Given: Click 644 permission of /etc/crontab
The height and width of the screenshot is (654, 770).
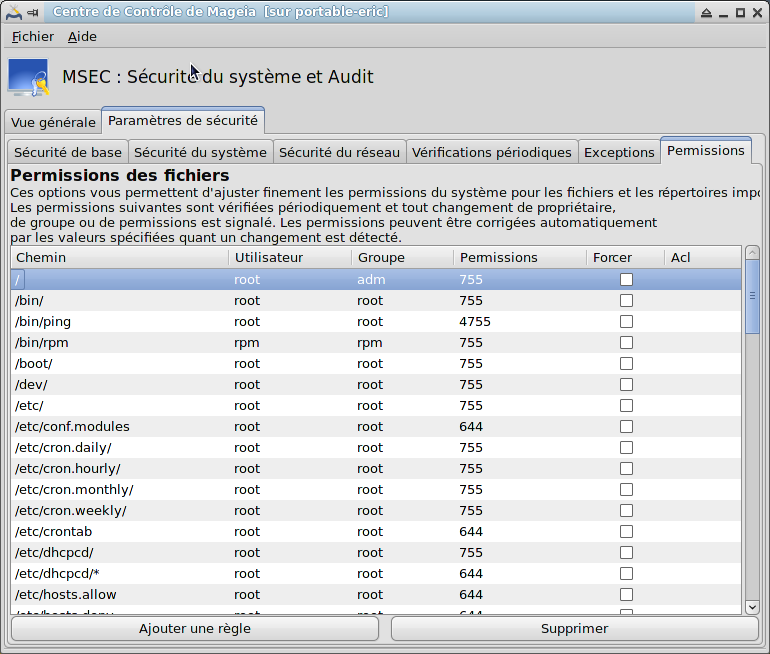Looking at the screenshot, I should pos(471,532).
